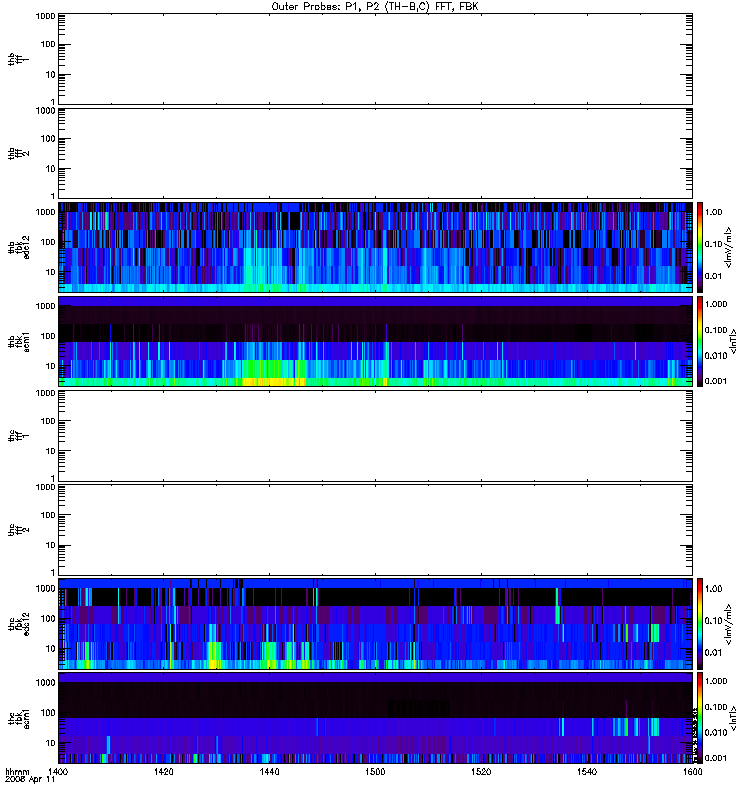The width and height of the screenshot is (750, 800).
Task: Click the empty thb fft 2 plot panel
Action: (376, 153)
